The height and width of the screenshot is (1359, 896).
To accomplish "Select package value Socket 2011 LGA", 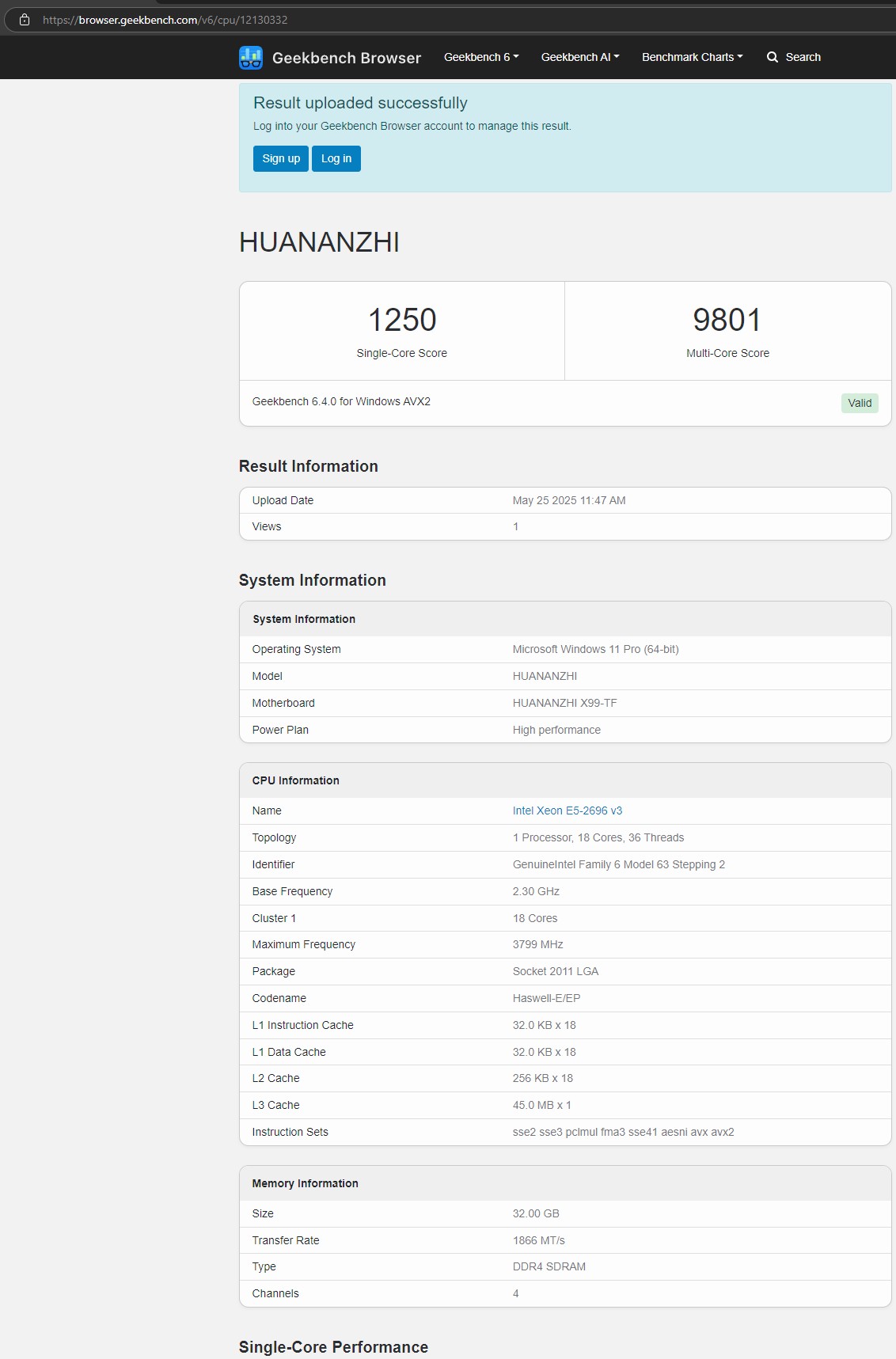I will [556, 971].
